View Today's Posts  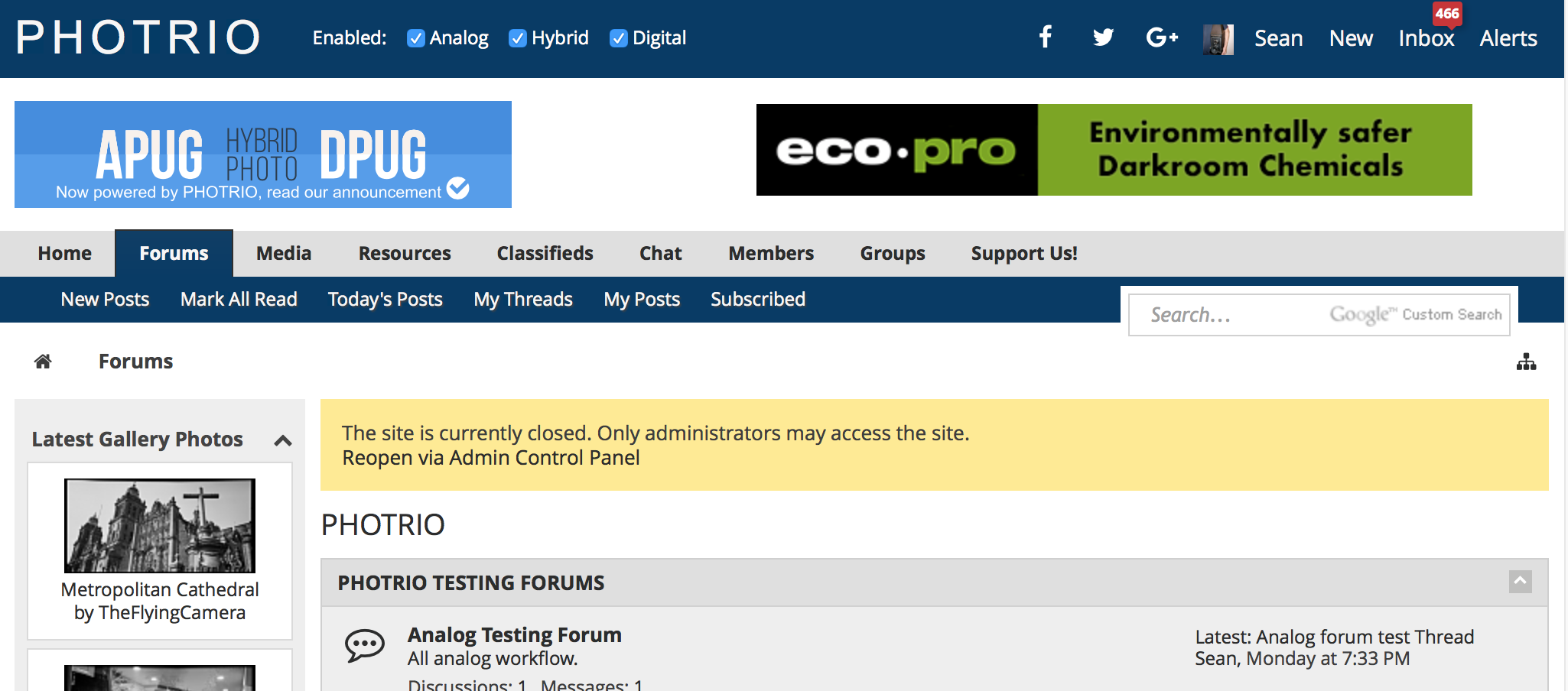pyautogui.click(x=385, y=299)
